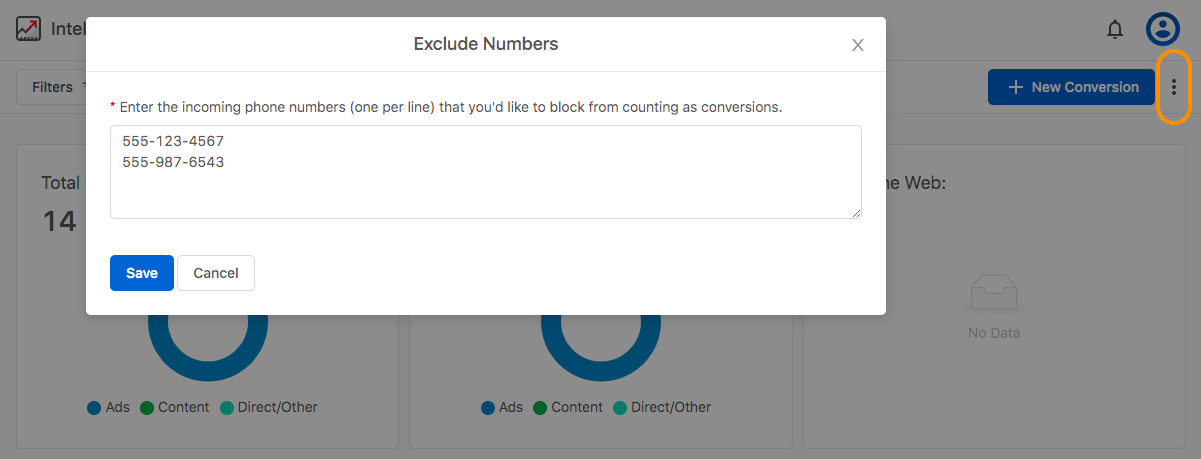
Task: Toggle the Content legend in the middle chart
Action: 568,407
